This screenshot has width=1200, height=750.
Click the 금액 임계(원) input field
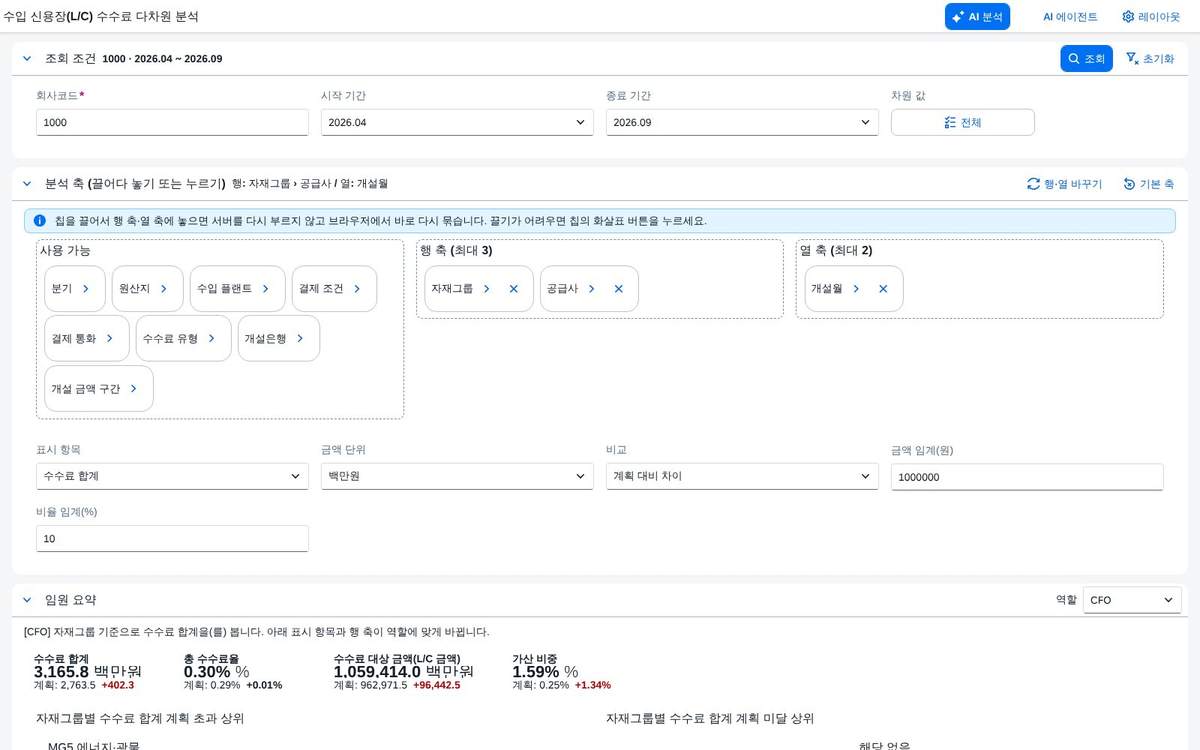1027,477
